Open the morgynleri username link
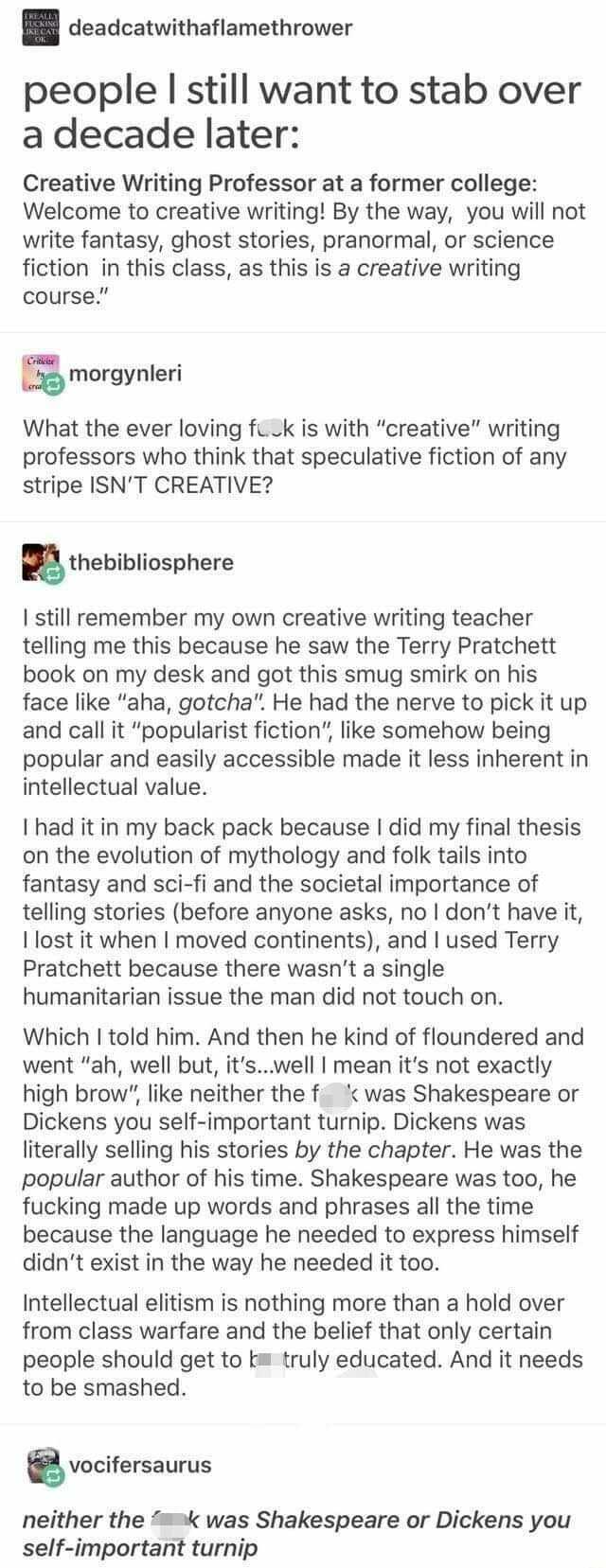Viewport: 606px width, 1568px height. coord(125,374)
